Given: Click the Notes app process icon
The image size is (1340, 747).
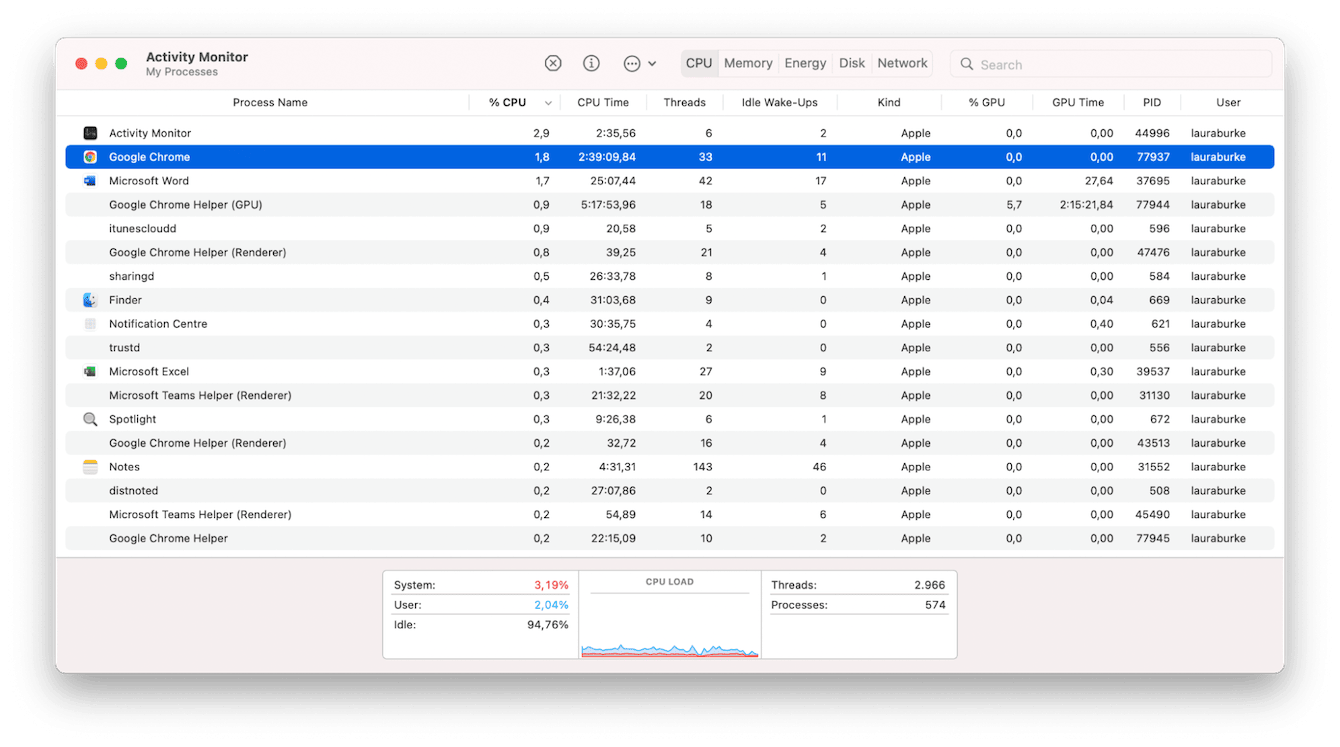Looking at the screenshot, I should [90, 467].
